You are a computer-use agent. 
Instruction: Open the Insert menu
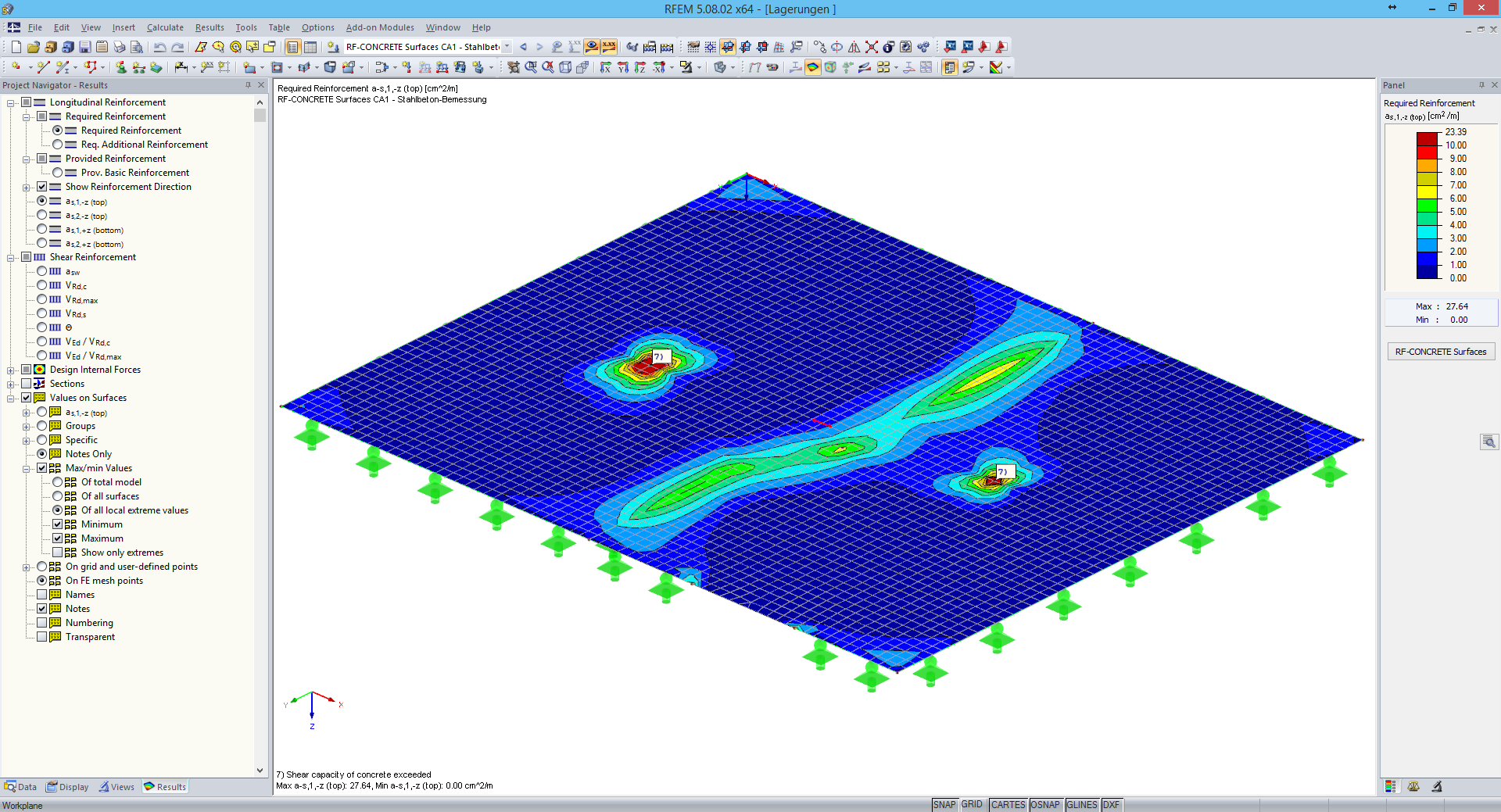[124, 27]
